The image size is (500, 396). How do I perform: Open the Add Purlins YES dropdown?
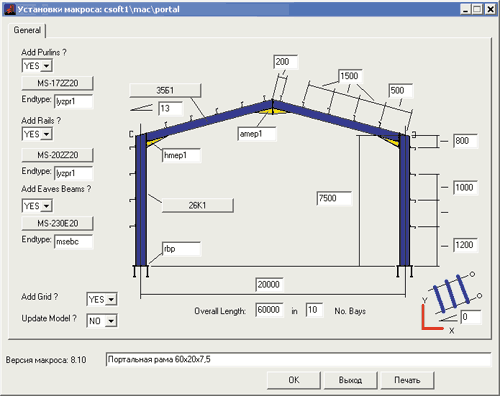(x=46, y=66)
